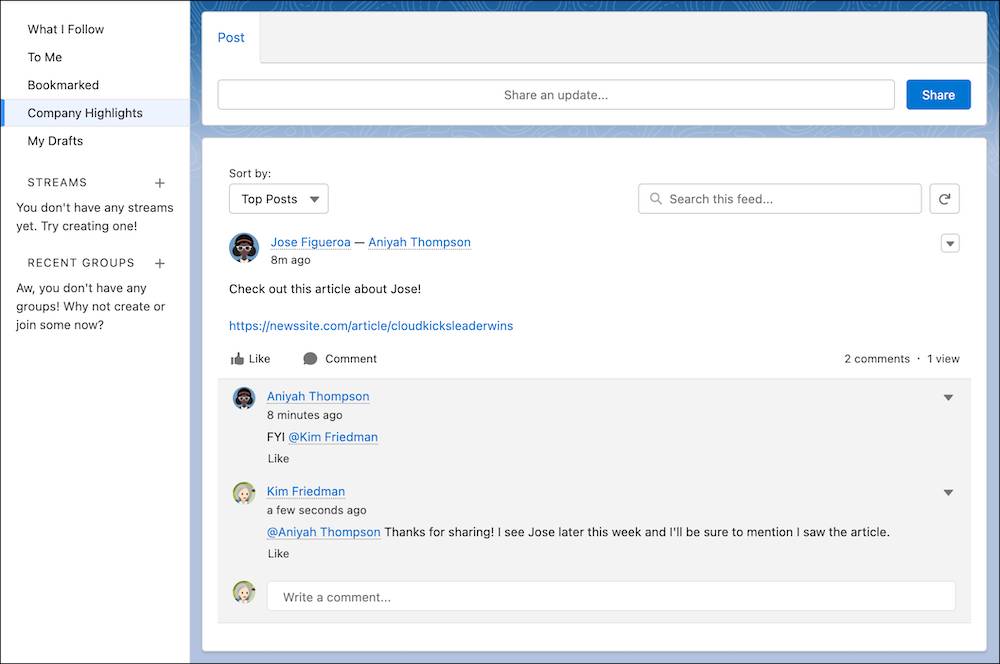The image size is (1000, 664).
Task: Open the newssite article link about Jose
Action: 371,325
